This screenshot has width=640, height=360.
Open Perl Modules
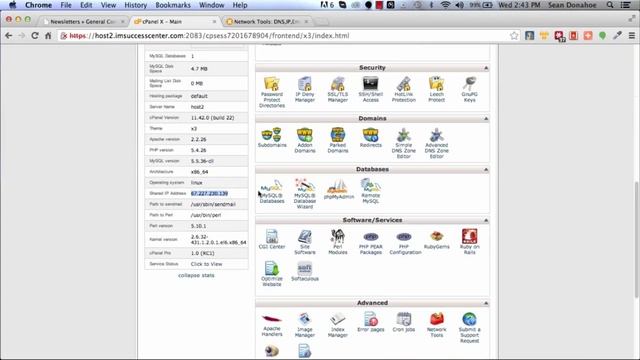coord(338,242)
